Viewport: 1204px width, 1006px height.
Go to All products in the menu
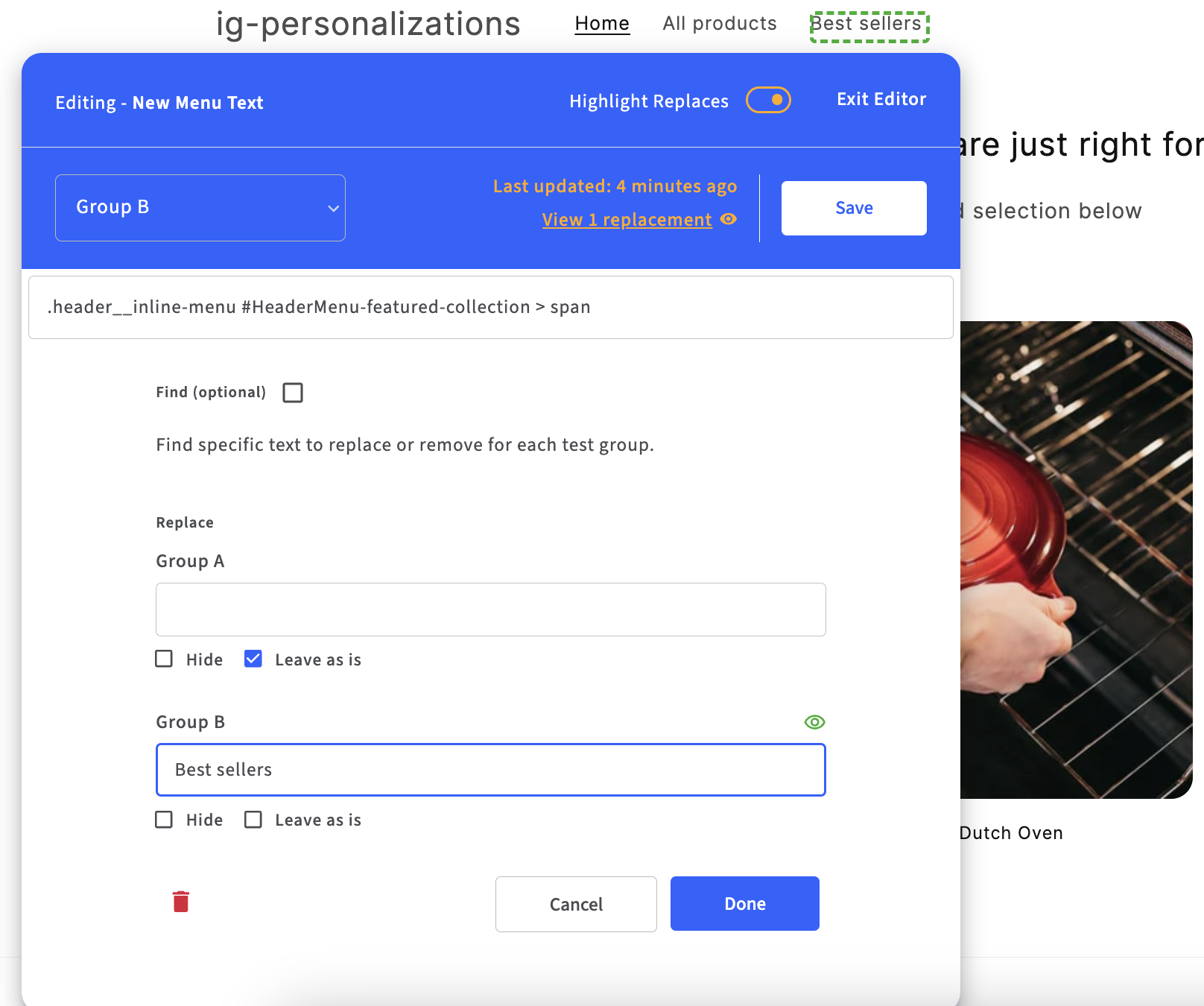[720, 24]
